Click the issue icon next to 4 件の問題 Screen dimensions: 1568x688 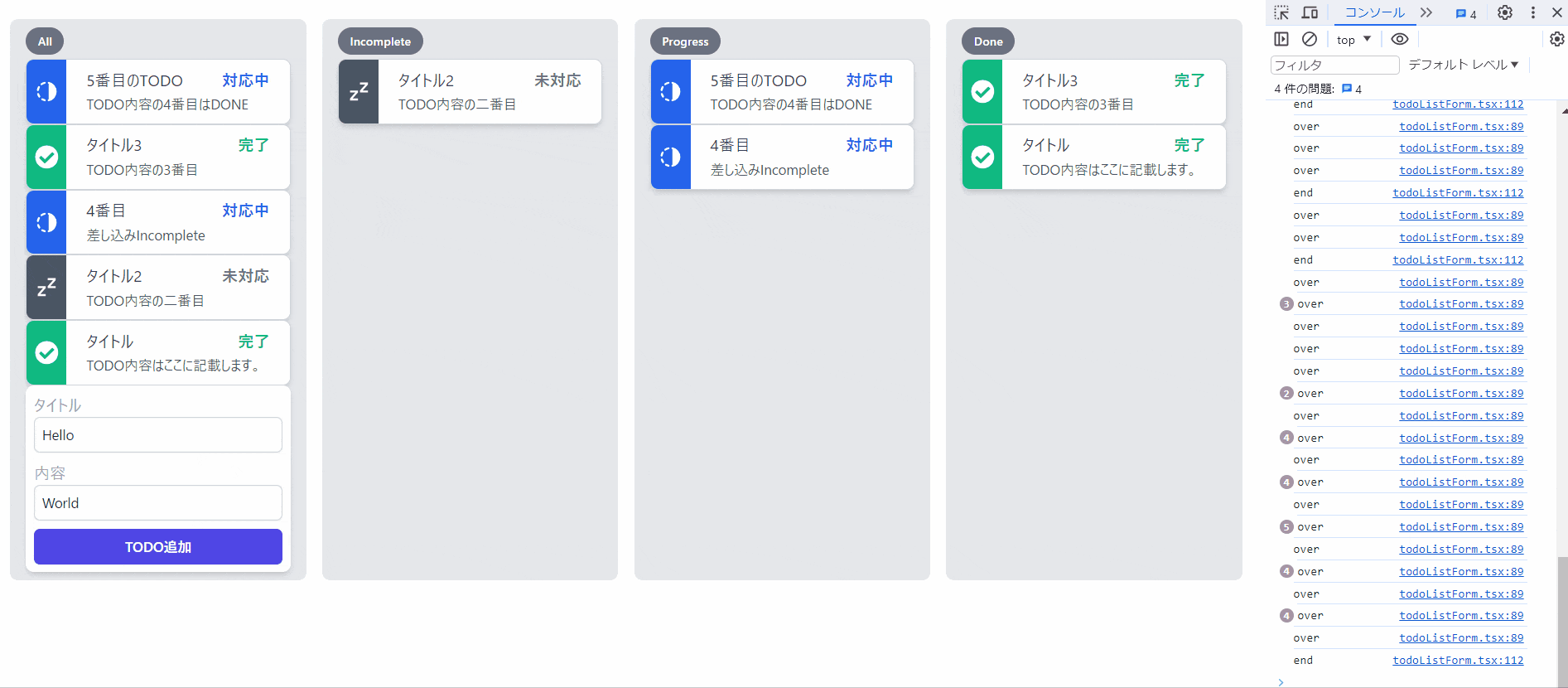pos(1347,88)
